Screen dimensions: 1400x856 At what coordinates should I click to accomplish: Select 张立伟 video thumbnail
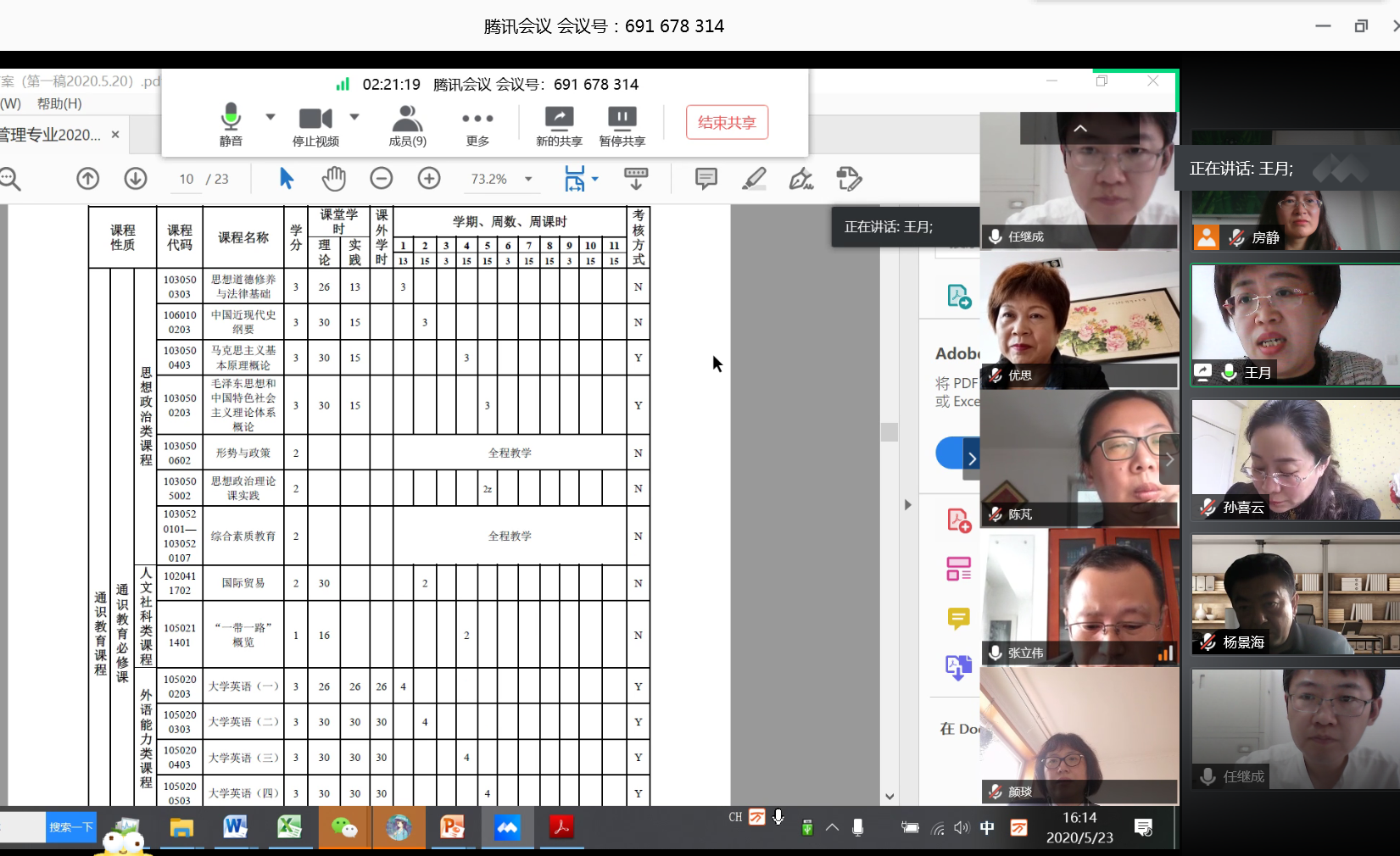tap(1079, 597)
